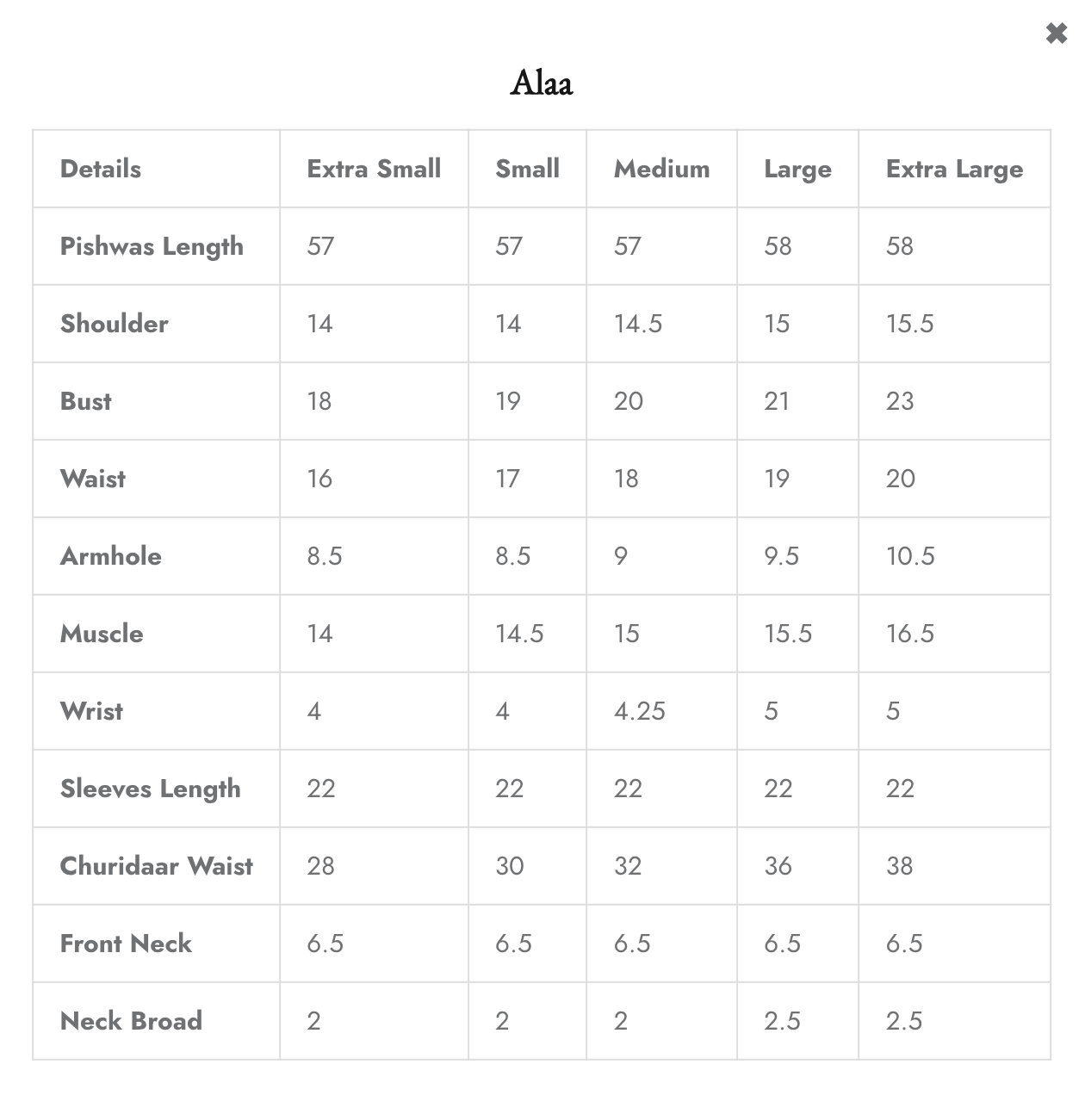Select the Medium column header
The width and height of the screenshot is (1085, 1120).
tap(661, 169)
